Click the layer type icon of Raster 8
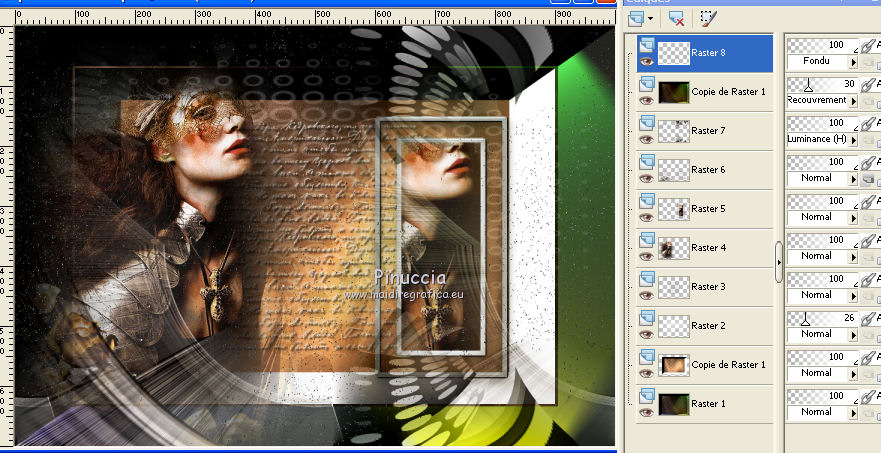The width and height of the screenshot is (881, 453). pyautogui.click(x=647, y=44)
